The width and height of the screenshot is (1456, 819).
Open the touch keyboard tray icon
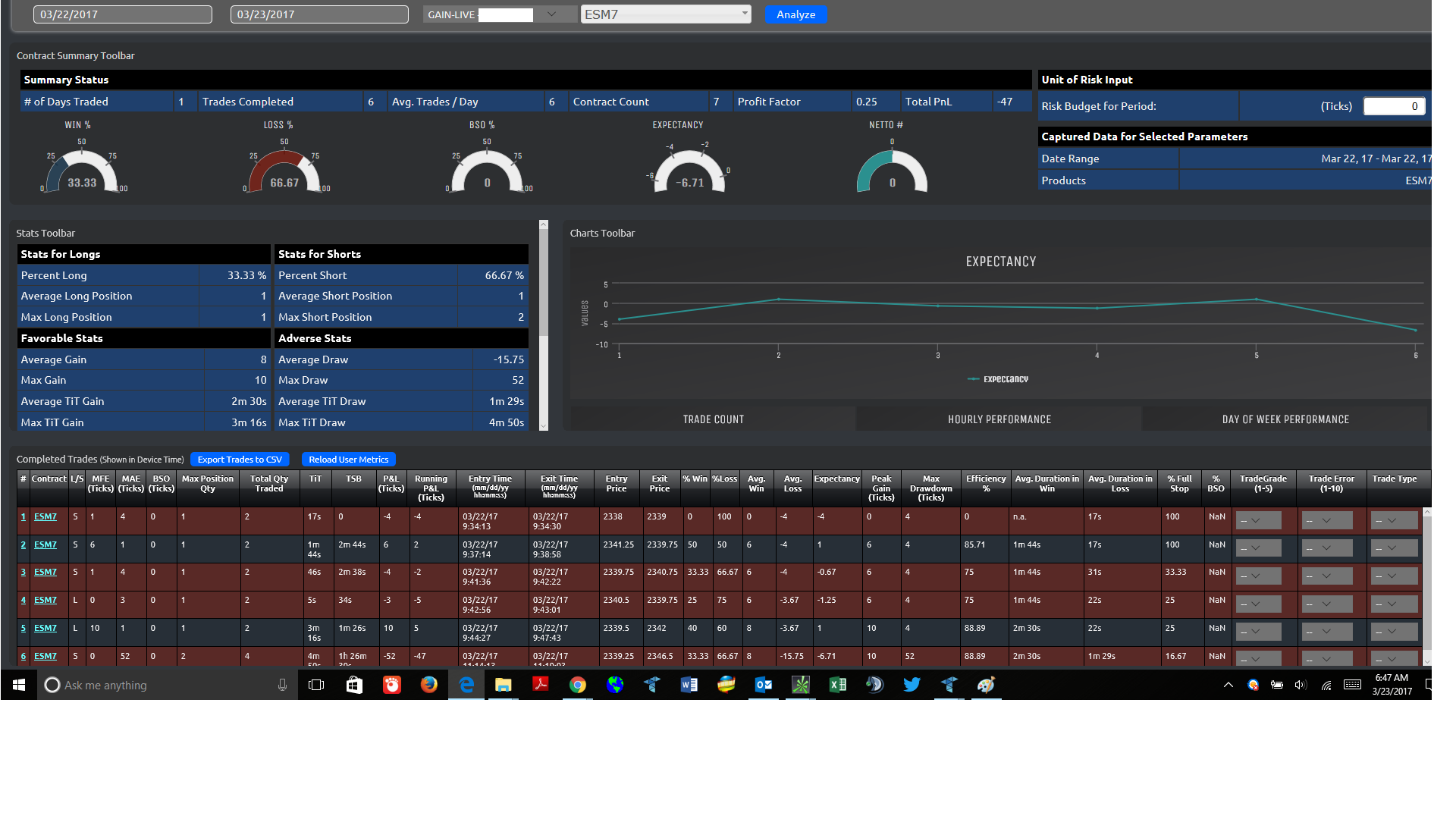1352,685
